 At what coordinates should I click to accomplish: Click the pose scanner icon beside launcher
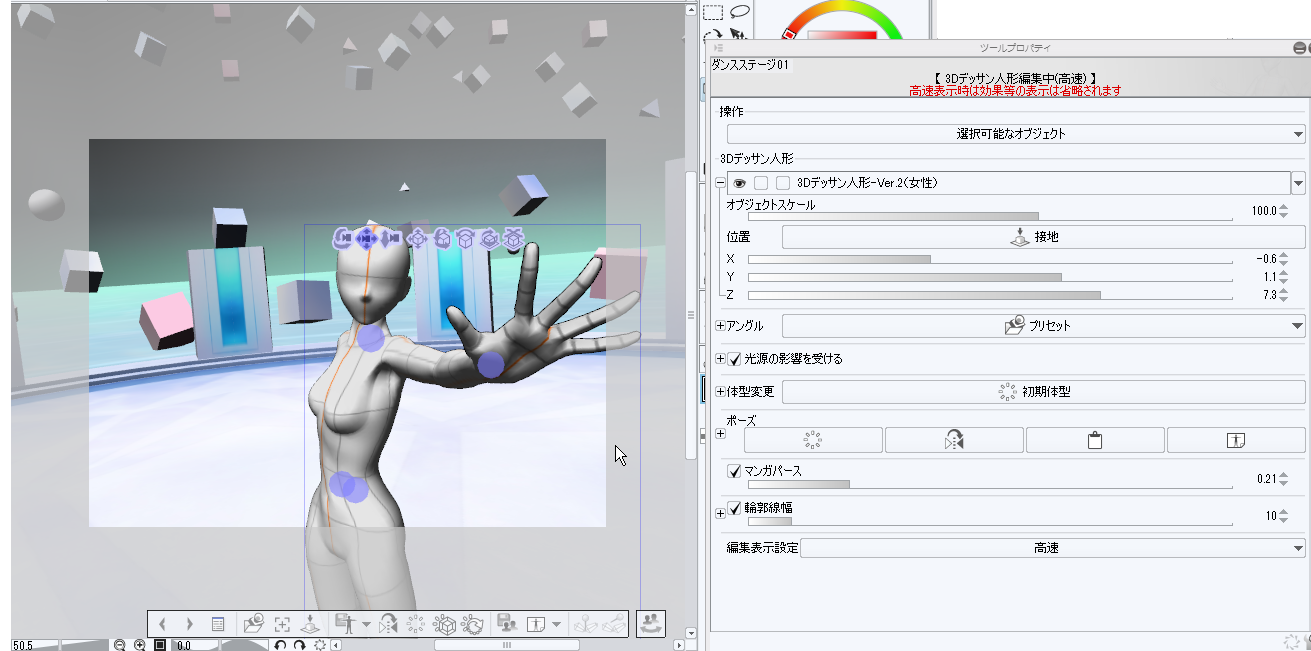point(651,624)
